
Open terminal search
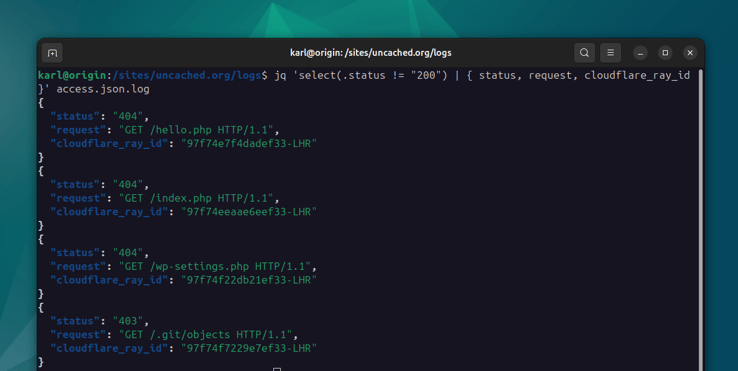(584, 53)
